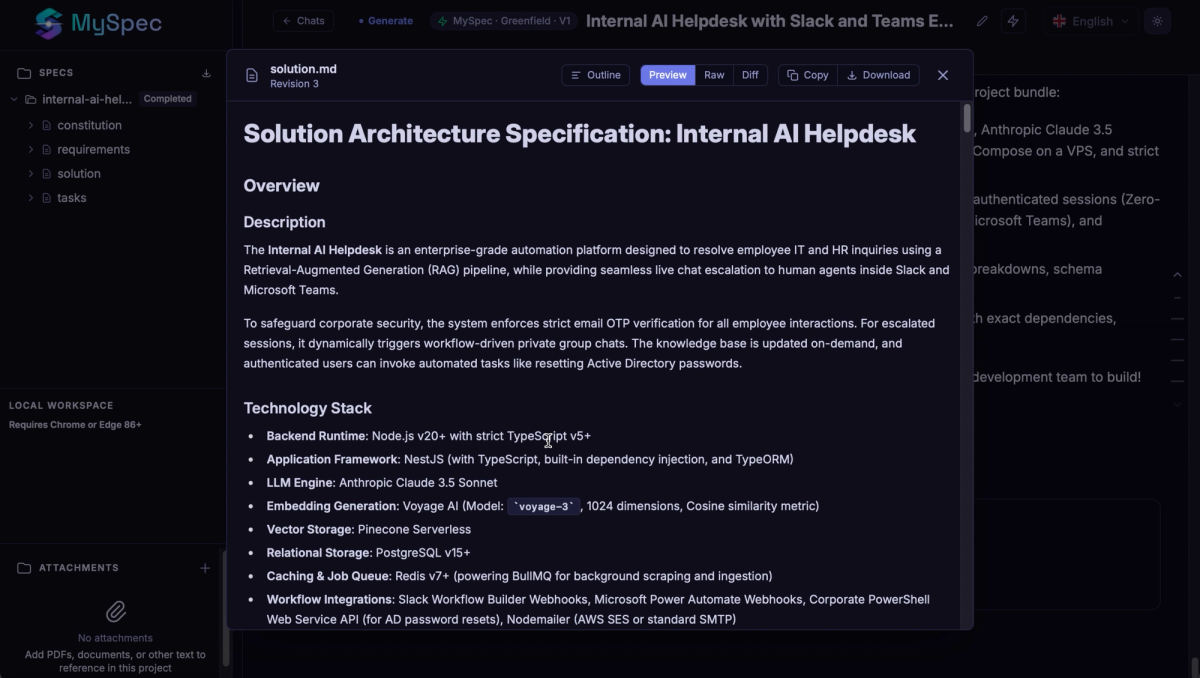The width and height of the screenshot is (1200, 678).
Task: Expand the tasks tree item
Action: pos(31,198)
